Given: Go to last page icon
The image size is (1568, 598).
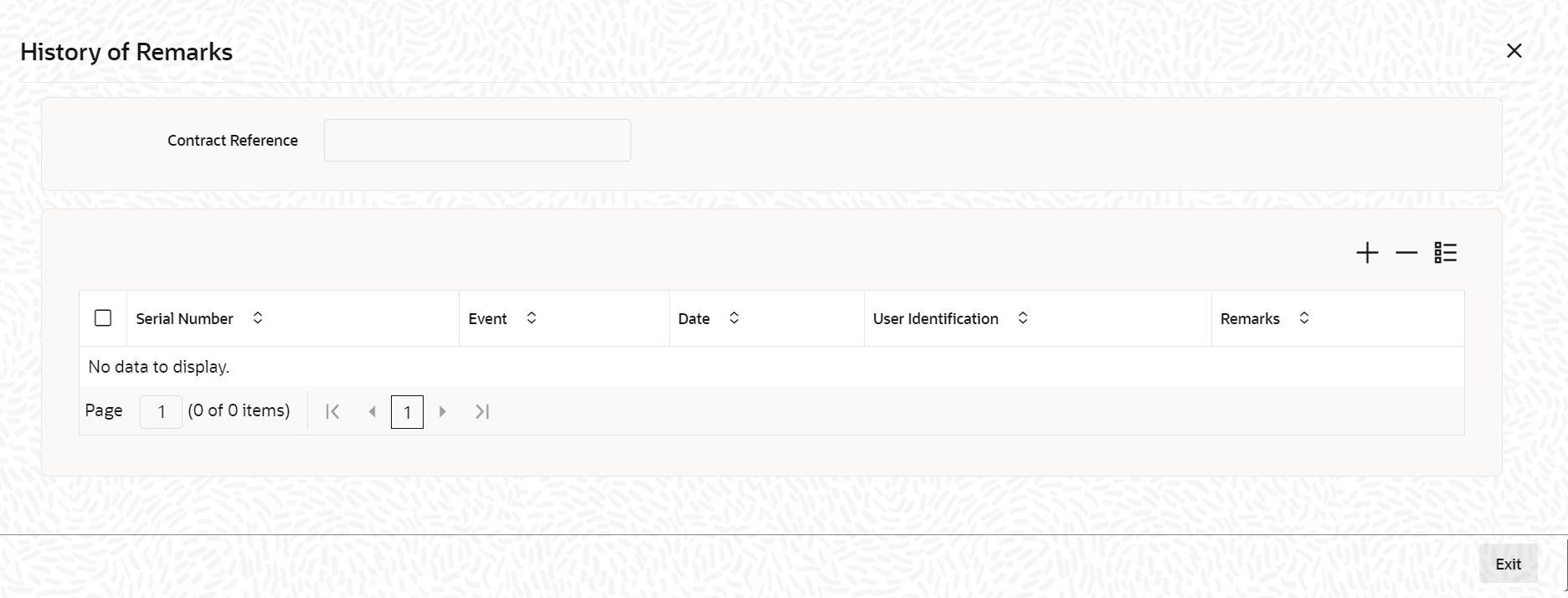Looking at the screenshot, I should point(482,411).
